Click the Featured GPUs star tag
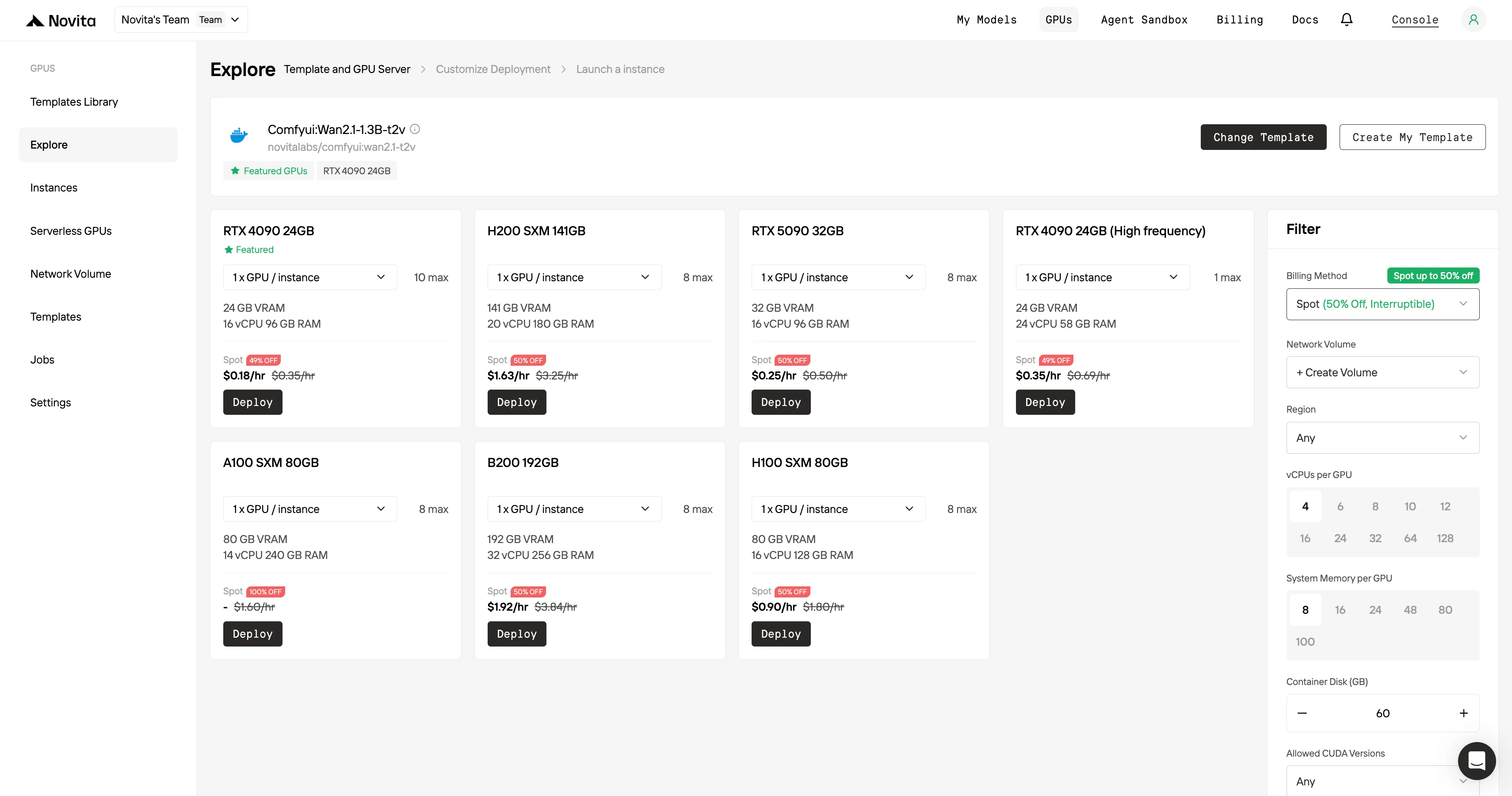Viewport: 1512px width, 796px height. tap(268, 171)
